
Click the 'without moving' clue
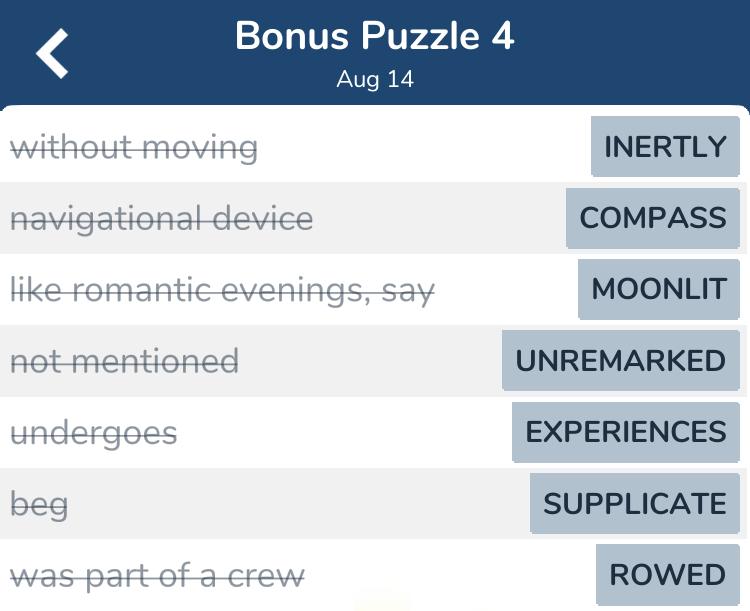(x=134, y=148)
